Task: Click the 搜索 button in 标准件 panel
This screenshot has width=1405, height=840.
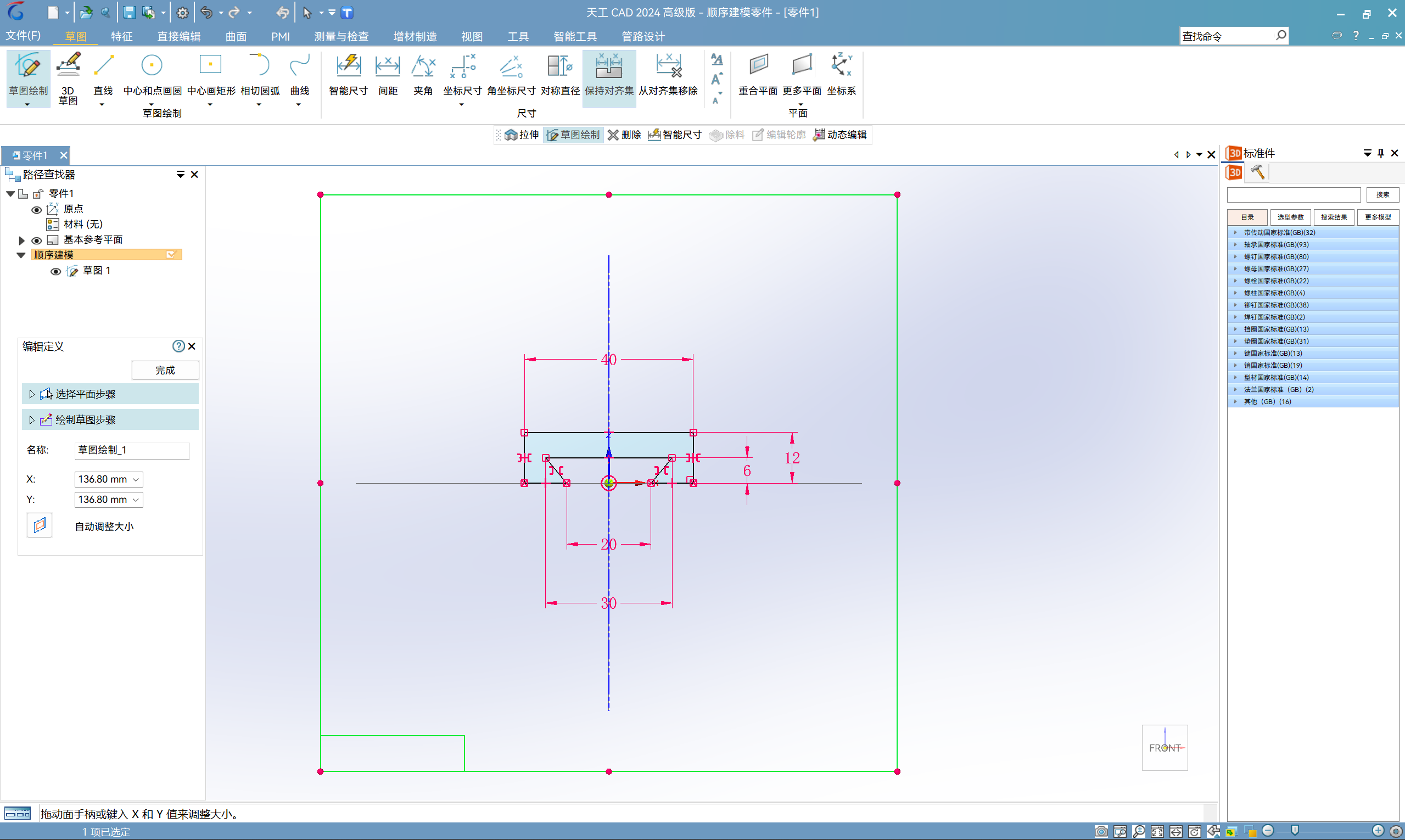Action: click(1382, 195)
